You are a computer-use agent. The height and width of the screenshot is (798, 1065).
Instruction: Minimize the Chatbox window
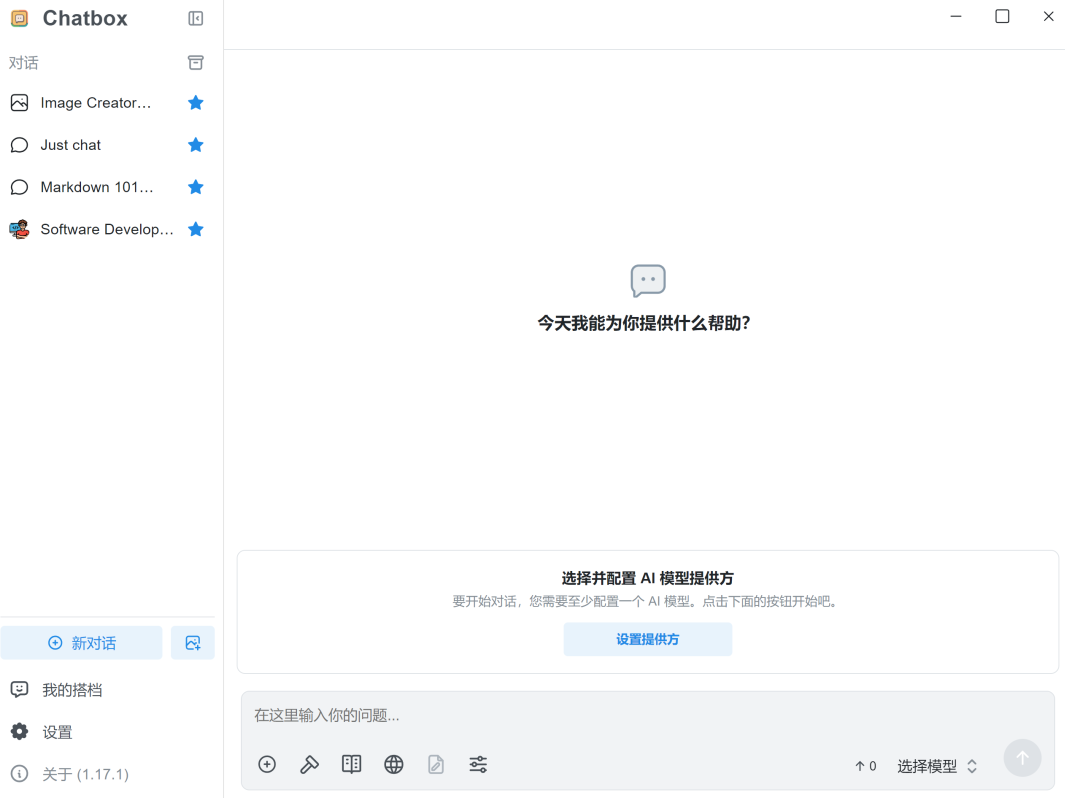[x=956, y=16]
